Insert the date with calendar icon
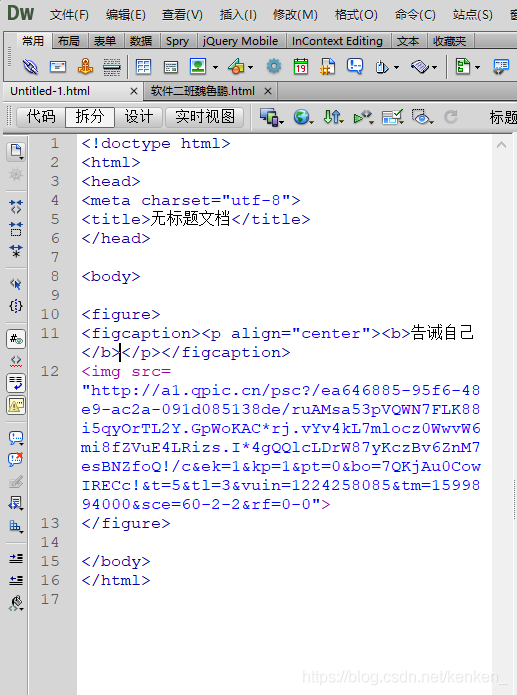This screenshot has width=517, height=695. [x=301, y=67]
